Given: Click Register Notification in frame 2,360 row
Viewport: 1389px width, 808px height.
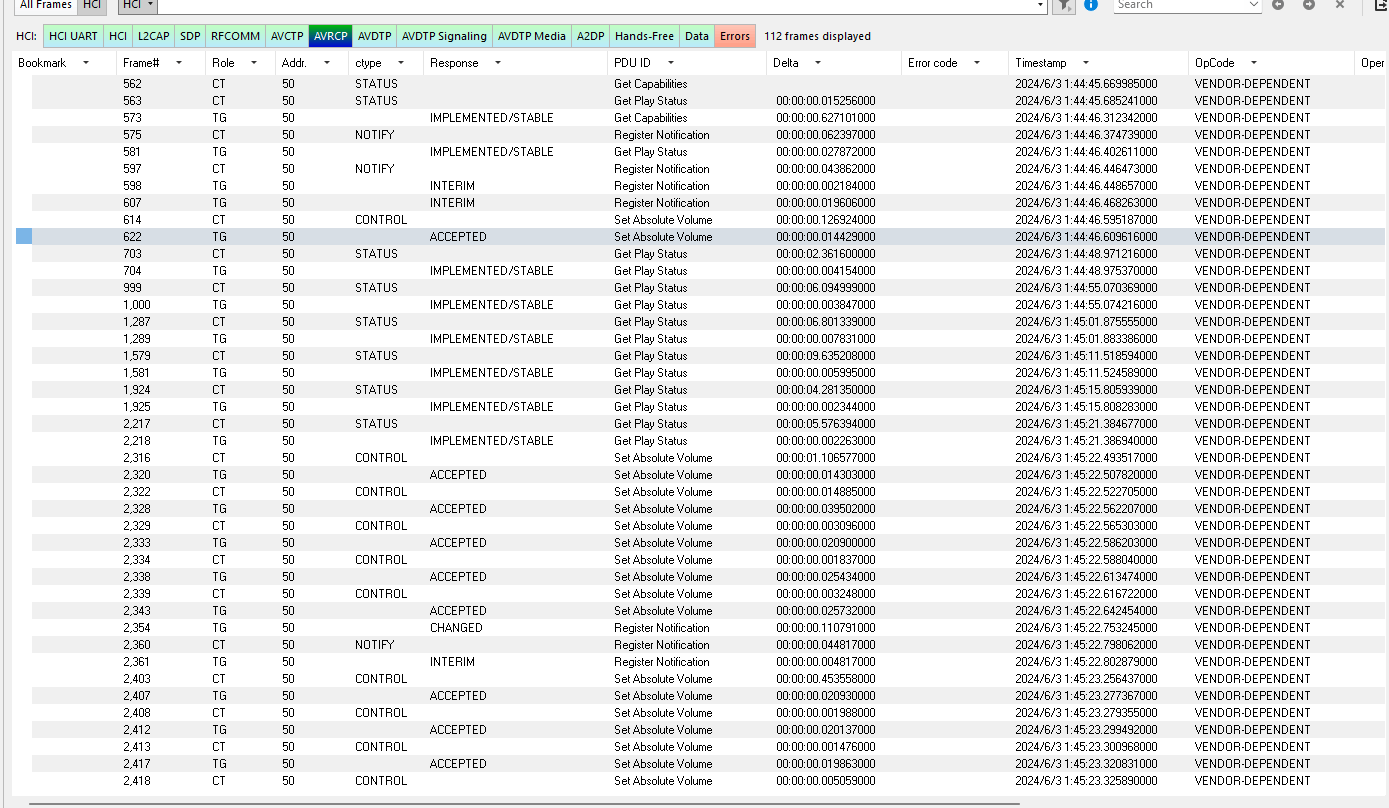Looking at the screenshot, I should (661, 645).
